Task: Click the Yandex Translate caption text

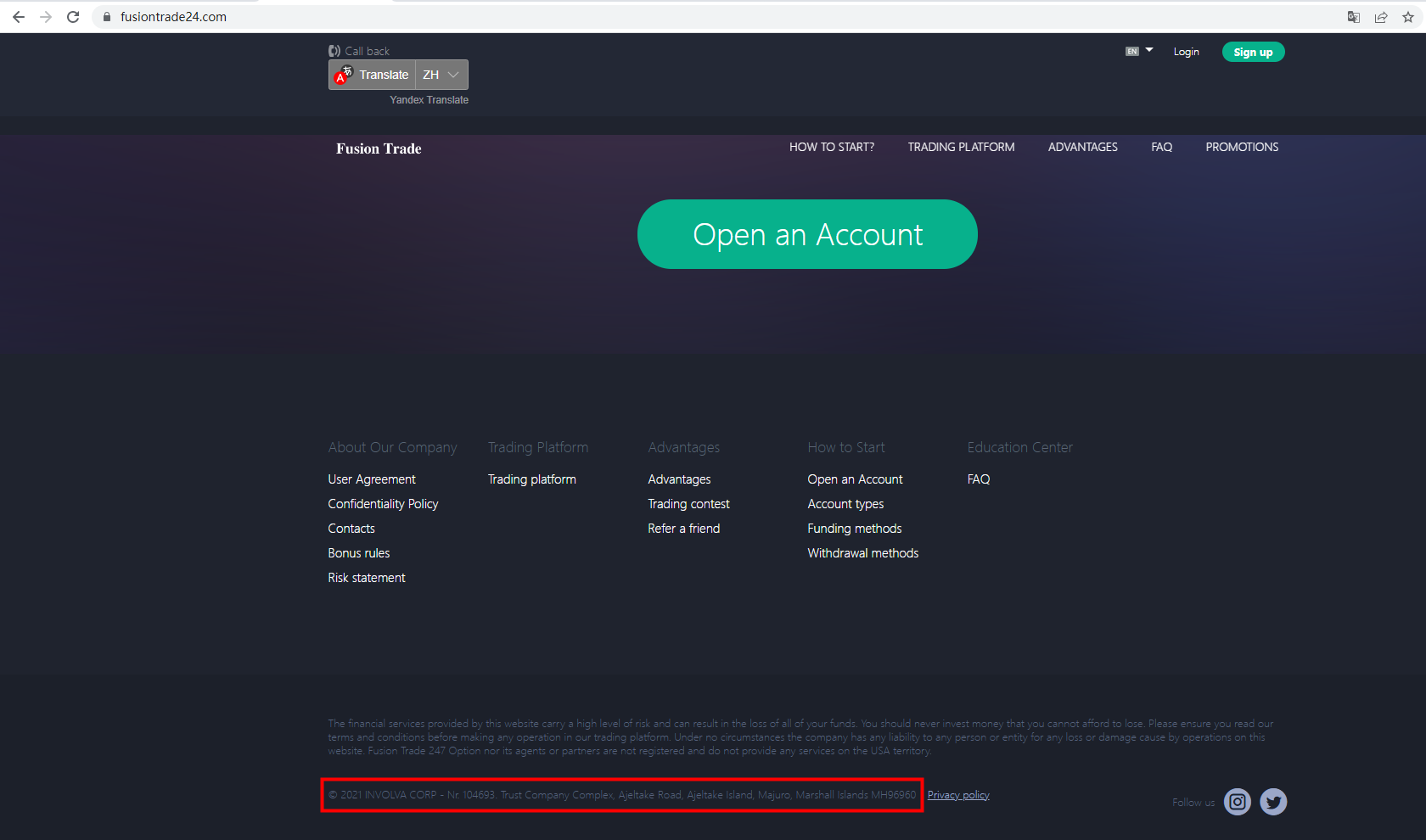Action: click(429, 100)
